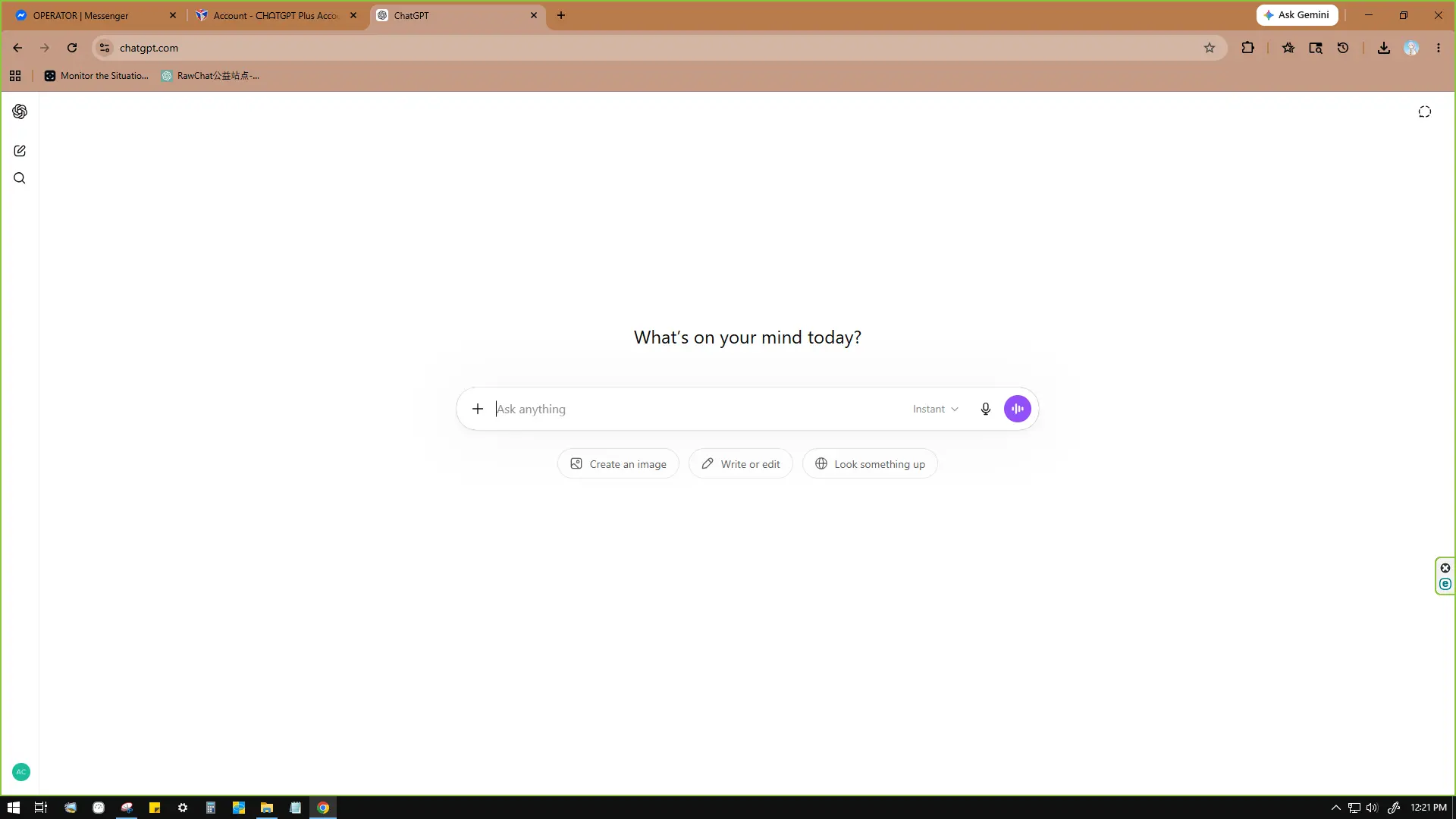
Task: Open File Explorer on taskbar
Action: point(267,808)
